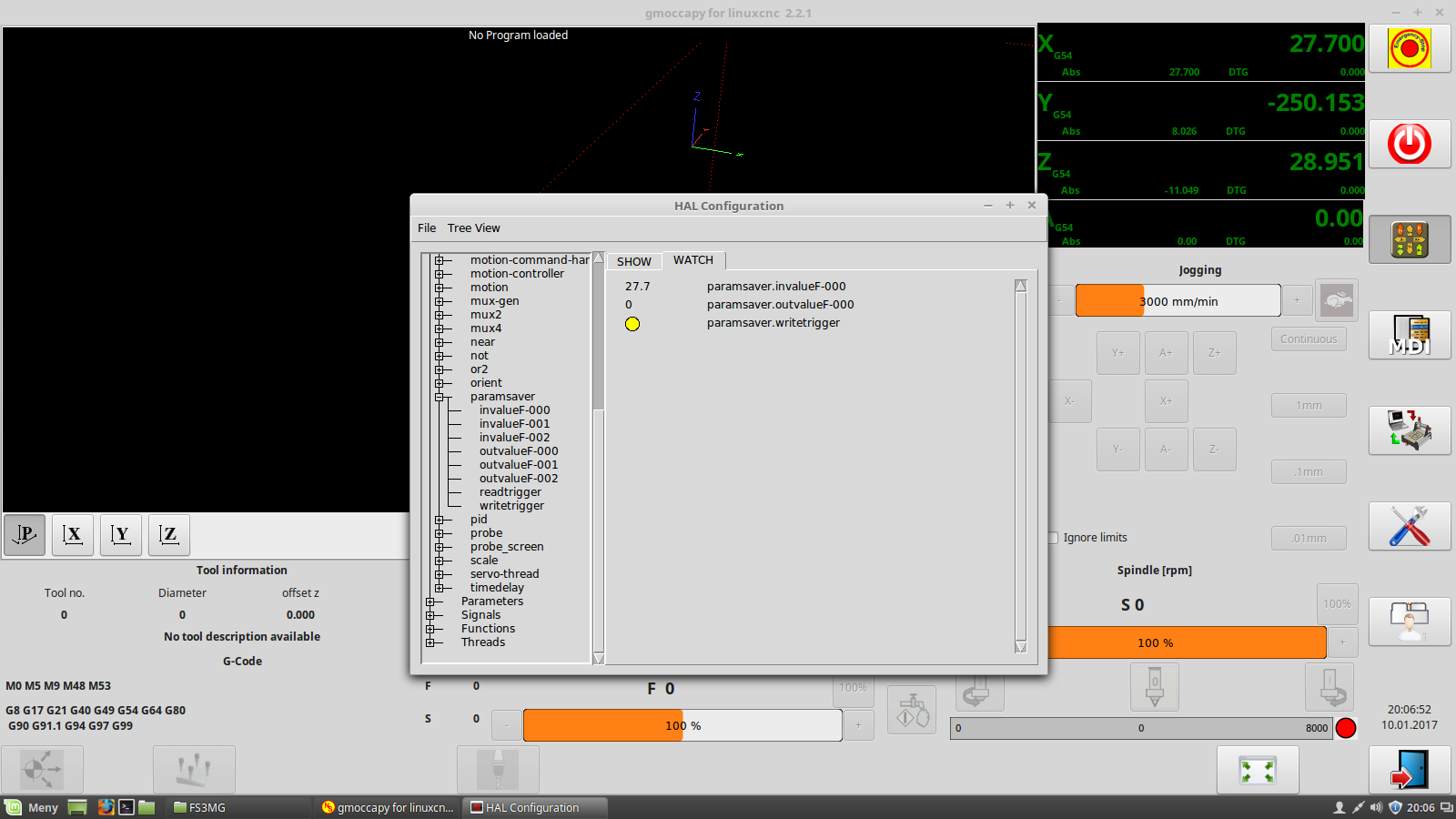This screenshot has width=1456, height=819.
Task: Switch preview to Z view
Action: [168, 534]
